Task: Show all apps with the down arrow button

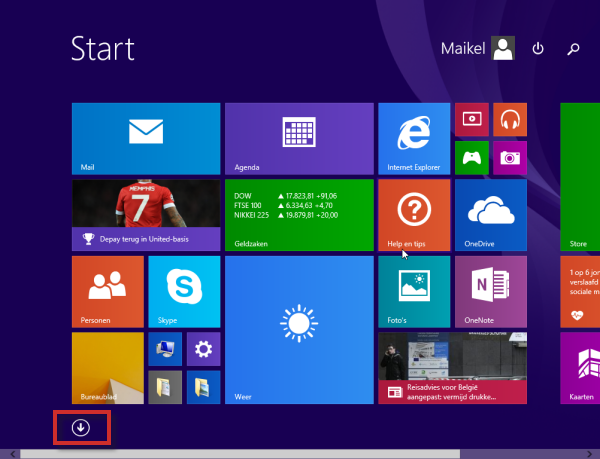Action: (x=81, y=427)
